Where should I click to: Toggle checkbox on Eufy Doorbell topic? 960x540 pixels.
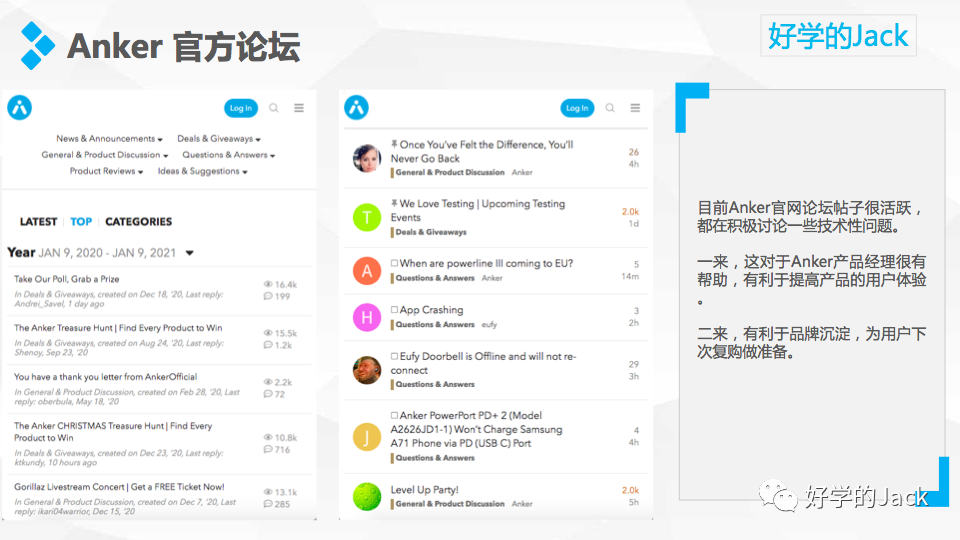coord(394,356)
